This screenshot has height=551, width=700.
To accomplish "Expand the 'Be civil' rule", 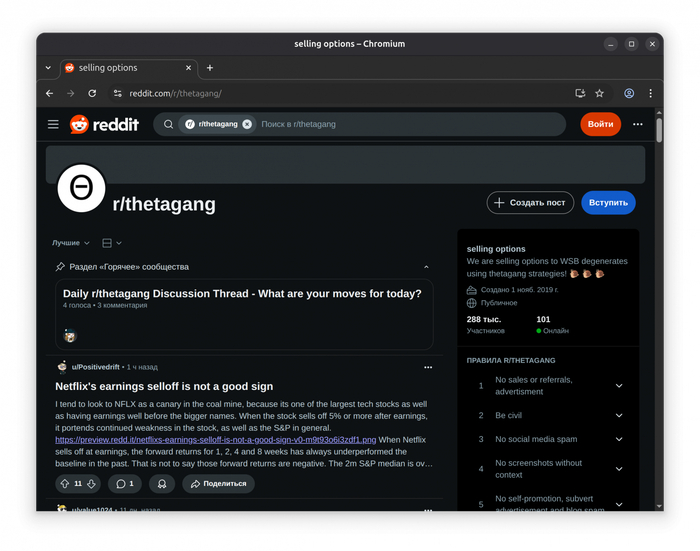I will point(618,415).
